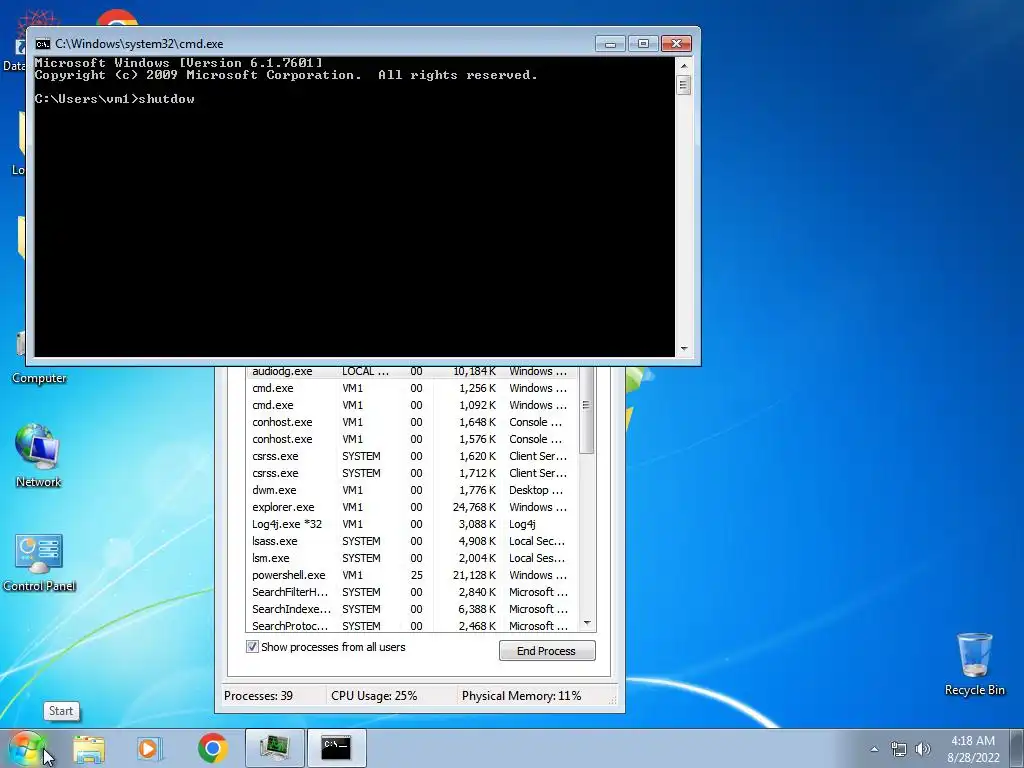Select conhost.exe process using 1,648 K
This screenshot has height=768, width=1024.
click(x=411, y=422)
